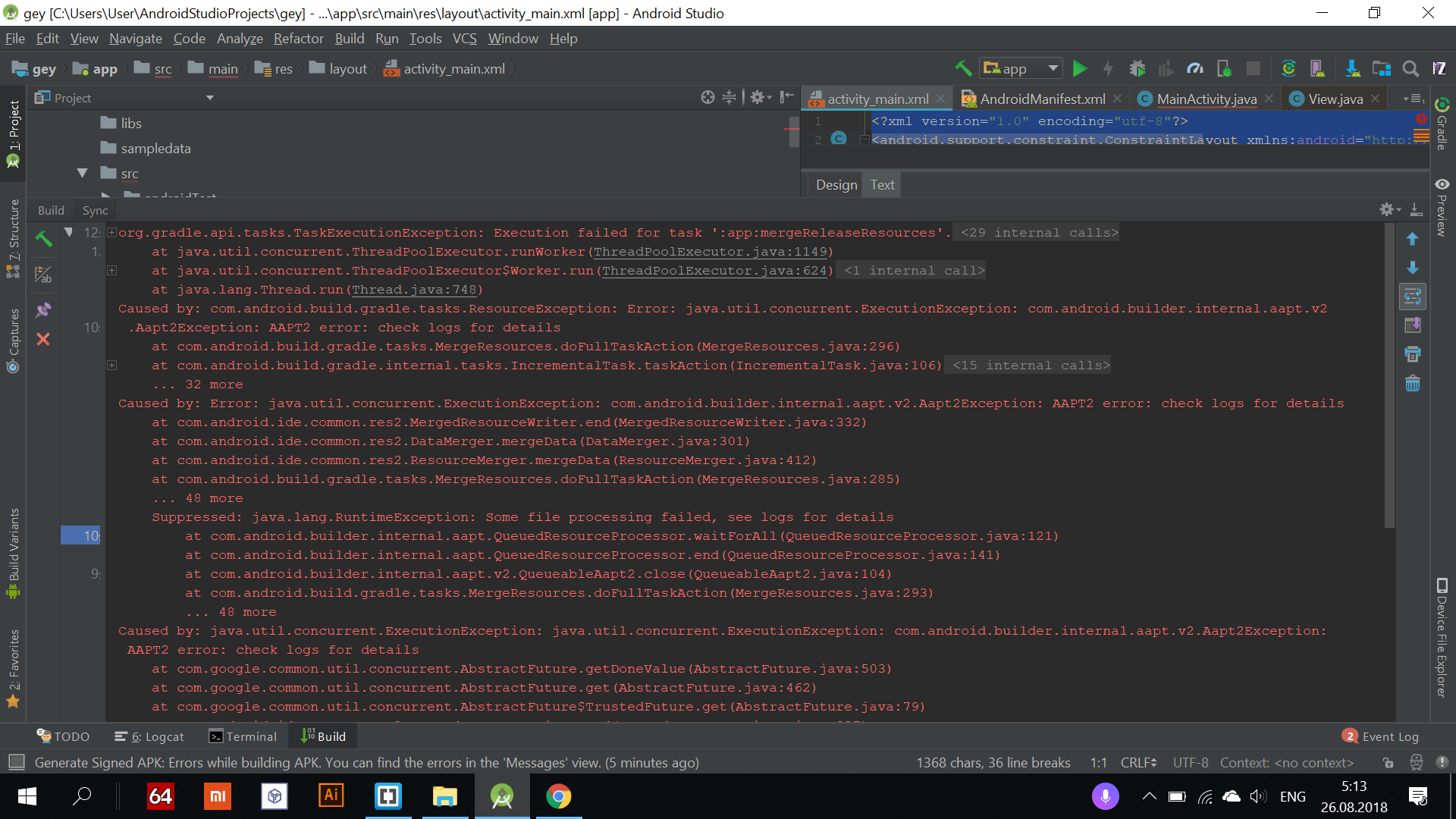This screenshot has width=1456, height=819.
Task: Open the Android Profiler gauge icon
Action: click(x=1195, y=68)
